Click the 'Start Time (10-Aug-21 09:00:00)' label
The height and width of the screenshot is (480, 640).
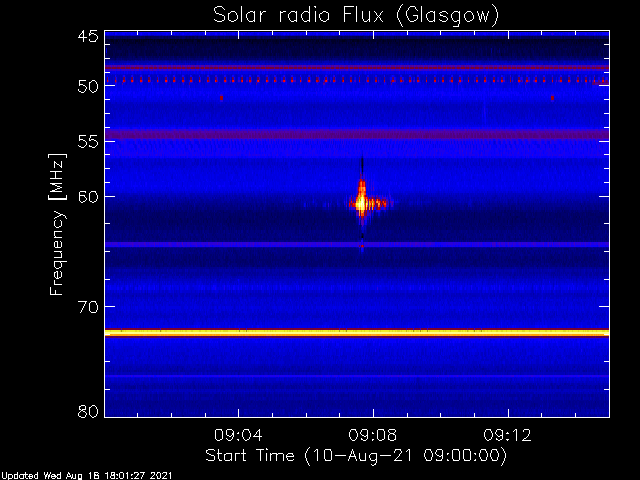(x=356, y=456)
